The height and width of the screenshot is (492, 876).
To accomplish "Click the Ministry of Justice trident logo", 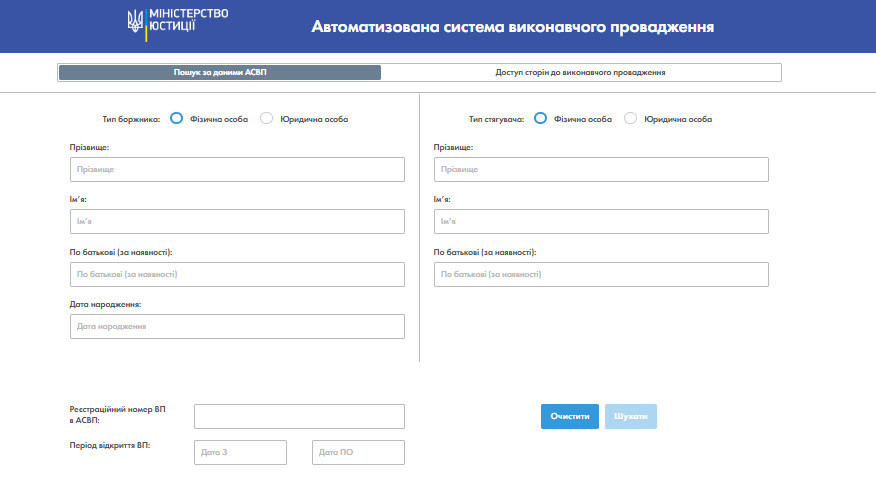I will (135, 22).
